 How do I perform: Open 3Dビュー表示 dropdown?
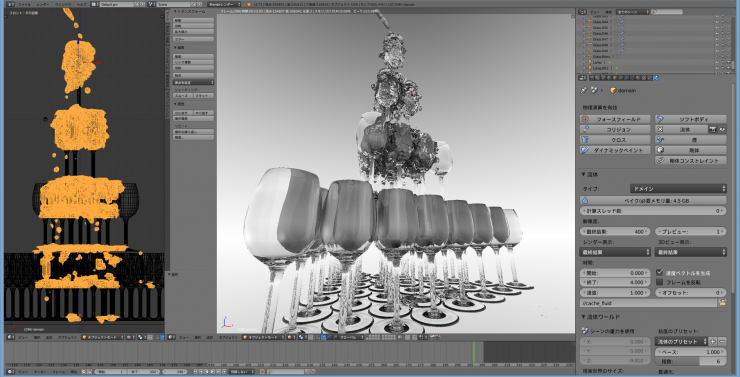click(x=691, y=252)
